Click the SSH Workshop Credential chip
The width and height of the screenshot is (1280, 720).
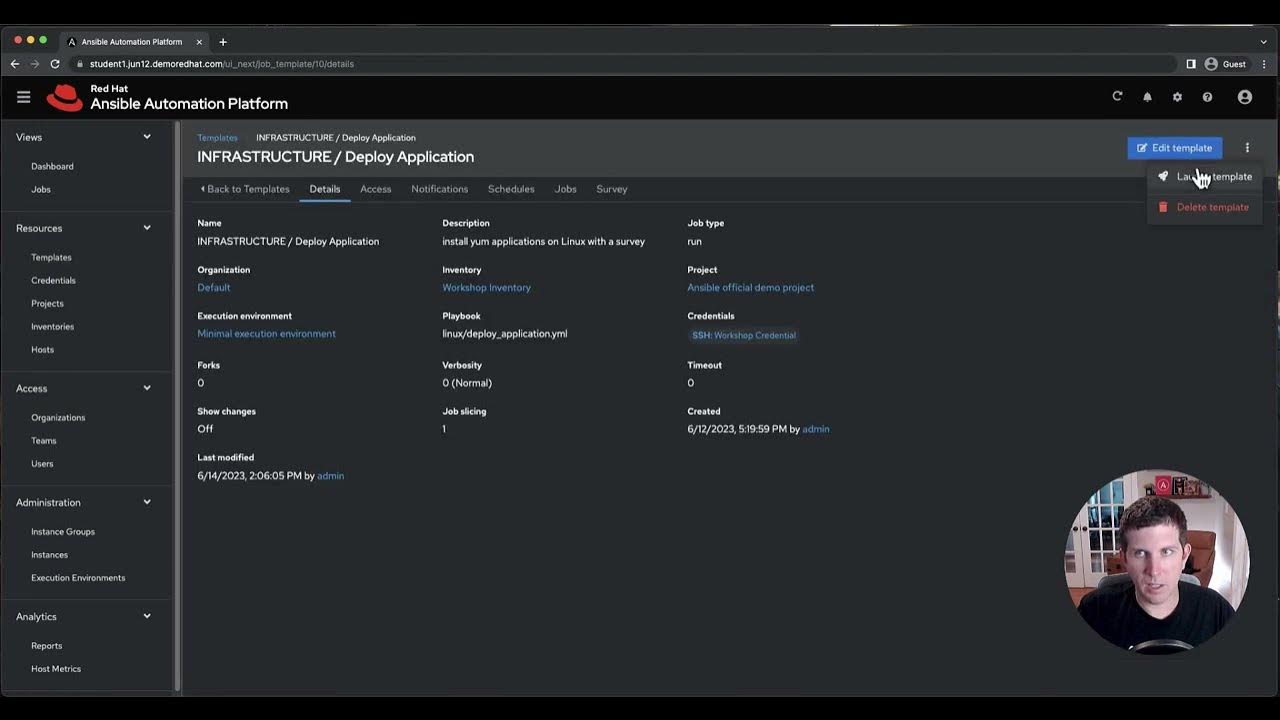744,335
